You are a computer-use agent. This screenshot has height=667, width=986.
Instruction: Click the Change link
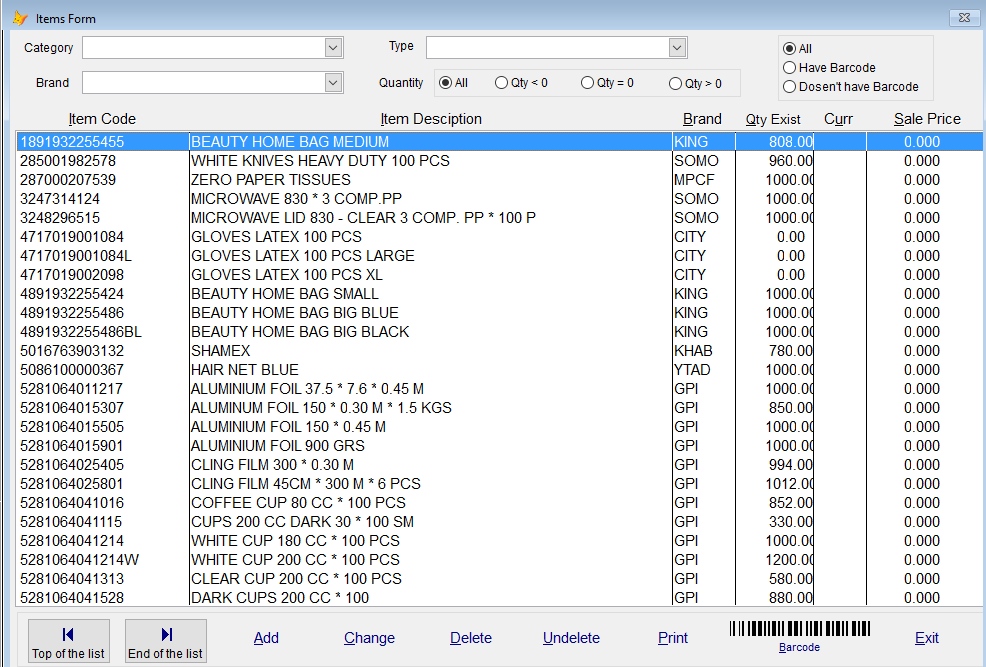[x=369, y=637]
